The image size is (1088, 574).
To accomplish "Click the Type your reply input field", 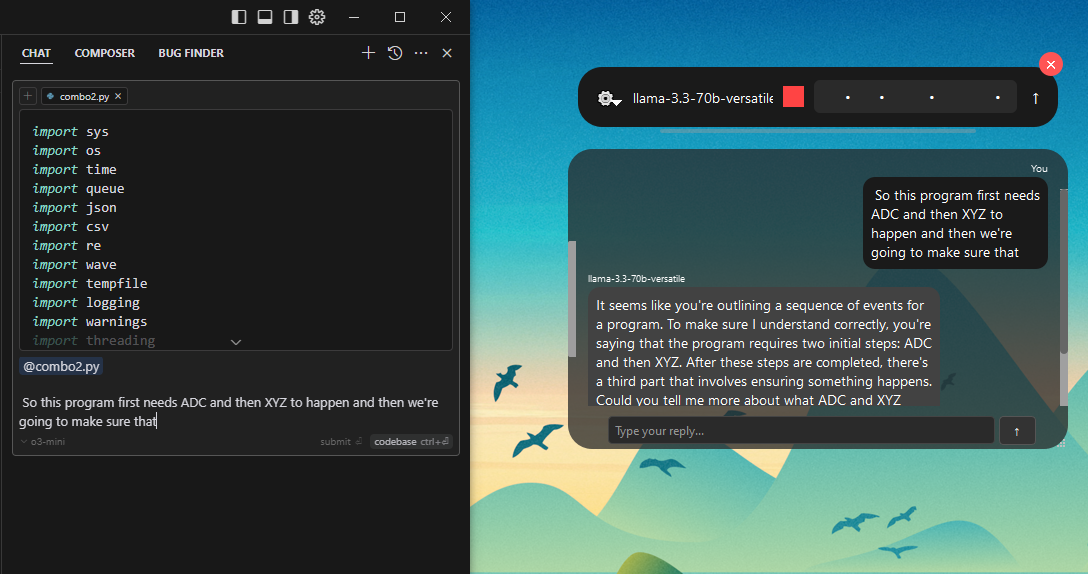I will tap(801, 430).
